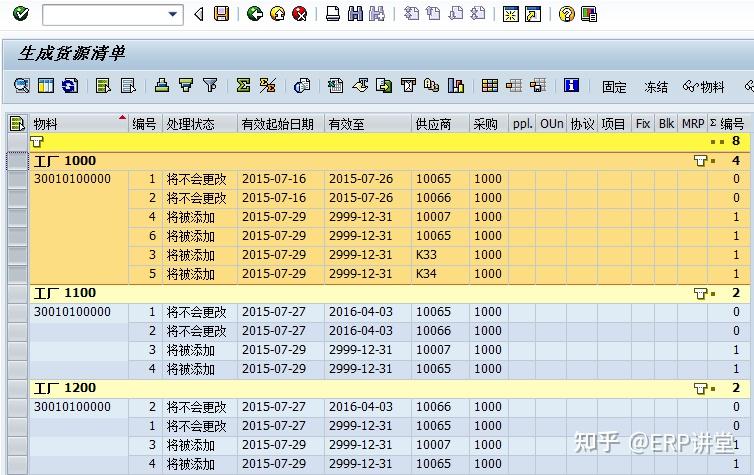Click the green Enter checkmark icon
Image resolution: width=754 pixels, height=475 pixels.
[21, 13]
